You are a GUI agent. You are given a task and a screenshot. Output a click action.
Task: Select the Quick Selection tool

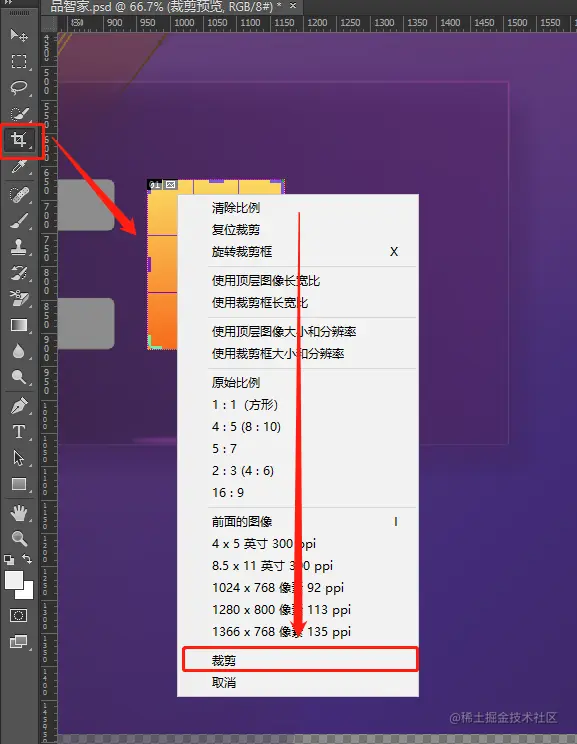coord(19,113)
